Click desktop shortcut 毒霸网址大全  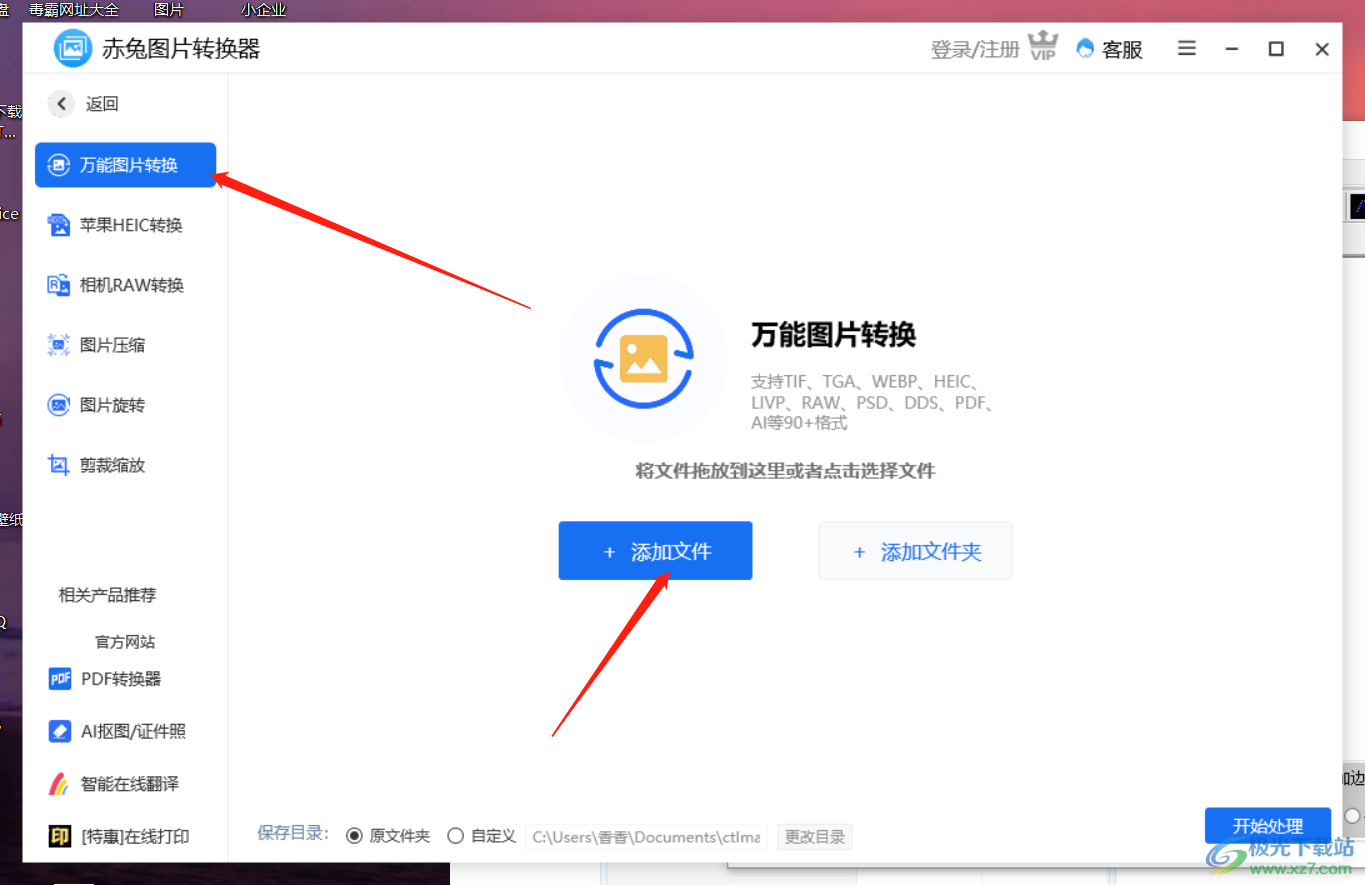[74, 10]
